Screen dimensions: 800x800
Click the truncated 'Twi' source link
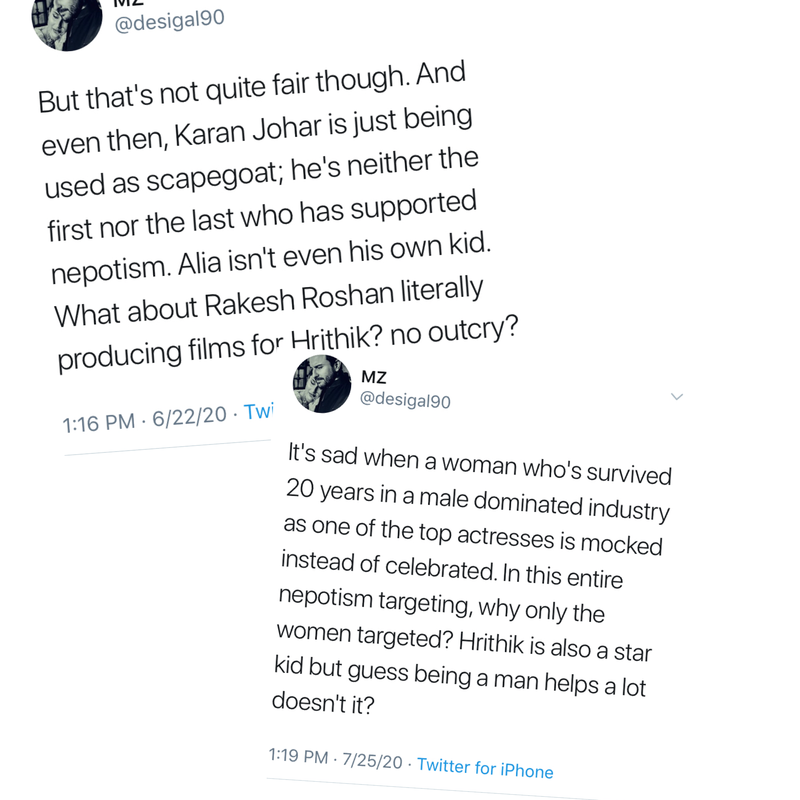[259, 411]
